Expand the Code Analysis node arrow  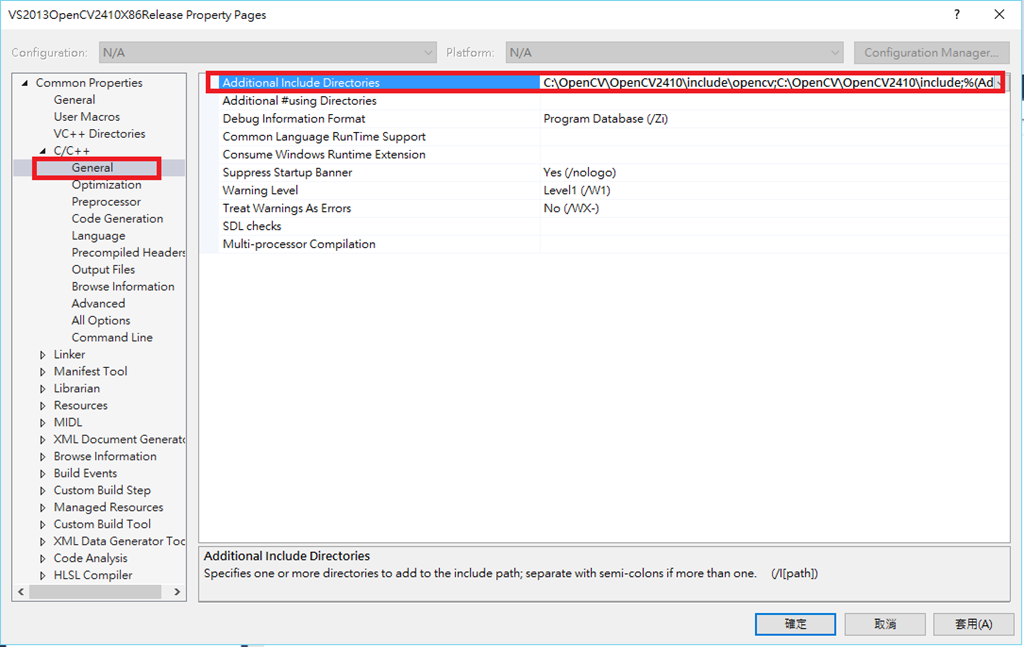coord(43,558)
